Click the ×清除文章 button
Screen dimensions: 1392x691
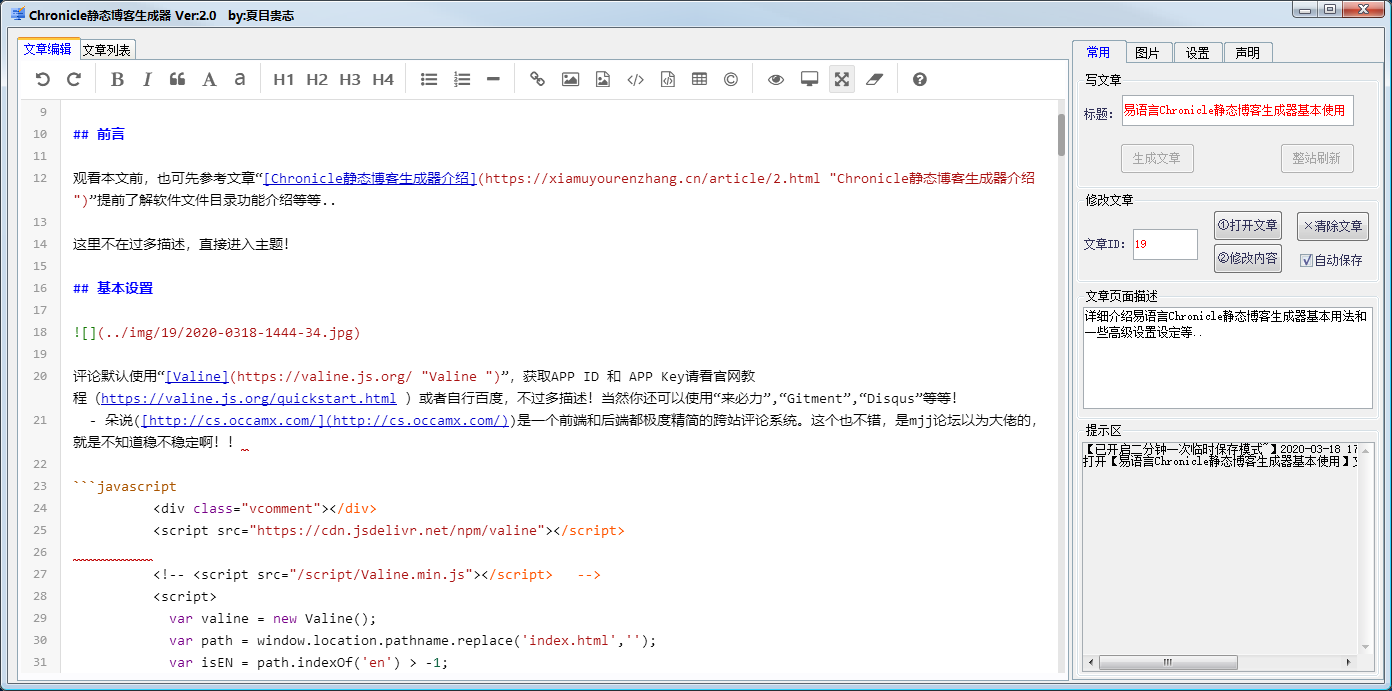[x=1333, y=226]
